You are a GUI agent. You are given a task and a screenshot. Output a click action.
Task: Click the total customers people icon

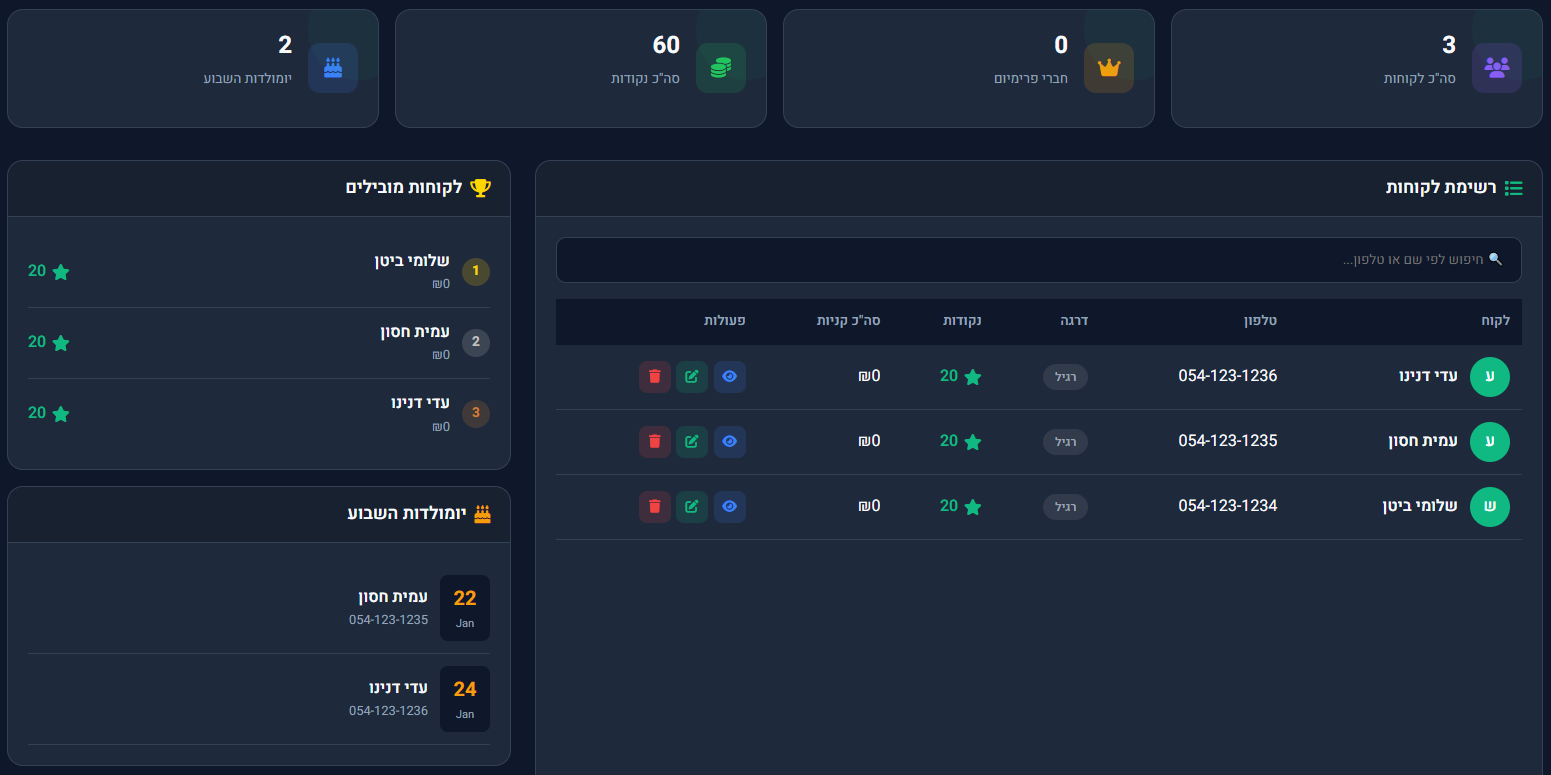pos(1496,68)
